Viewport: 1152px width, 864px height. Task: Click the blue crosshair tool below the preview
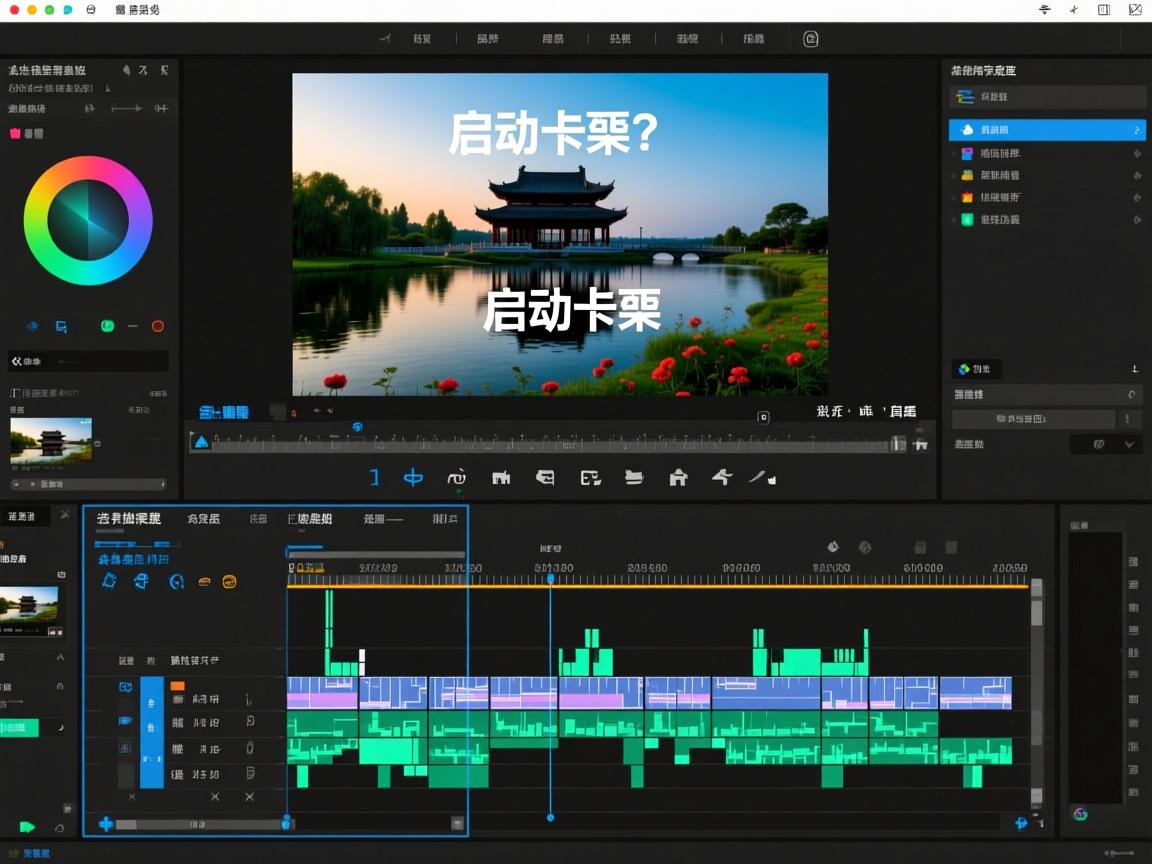pos(413,478)
